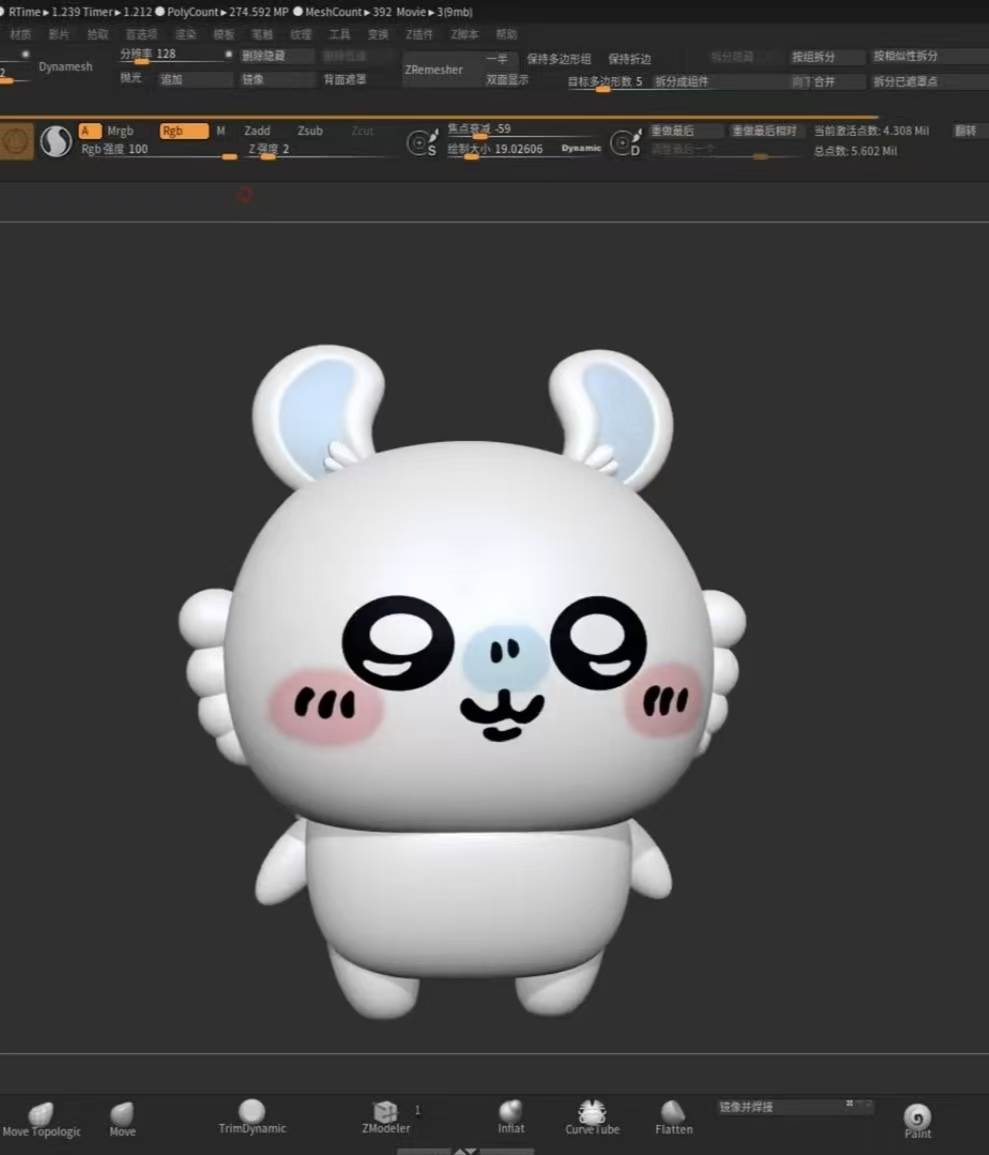Enable Zsub sculpt mode
Screen dimensions: 989x1155
[310, 130]
